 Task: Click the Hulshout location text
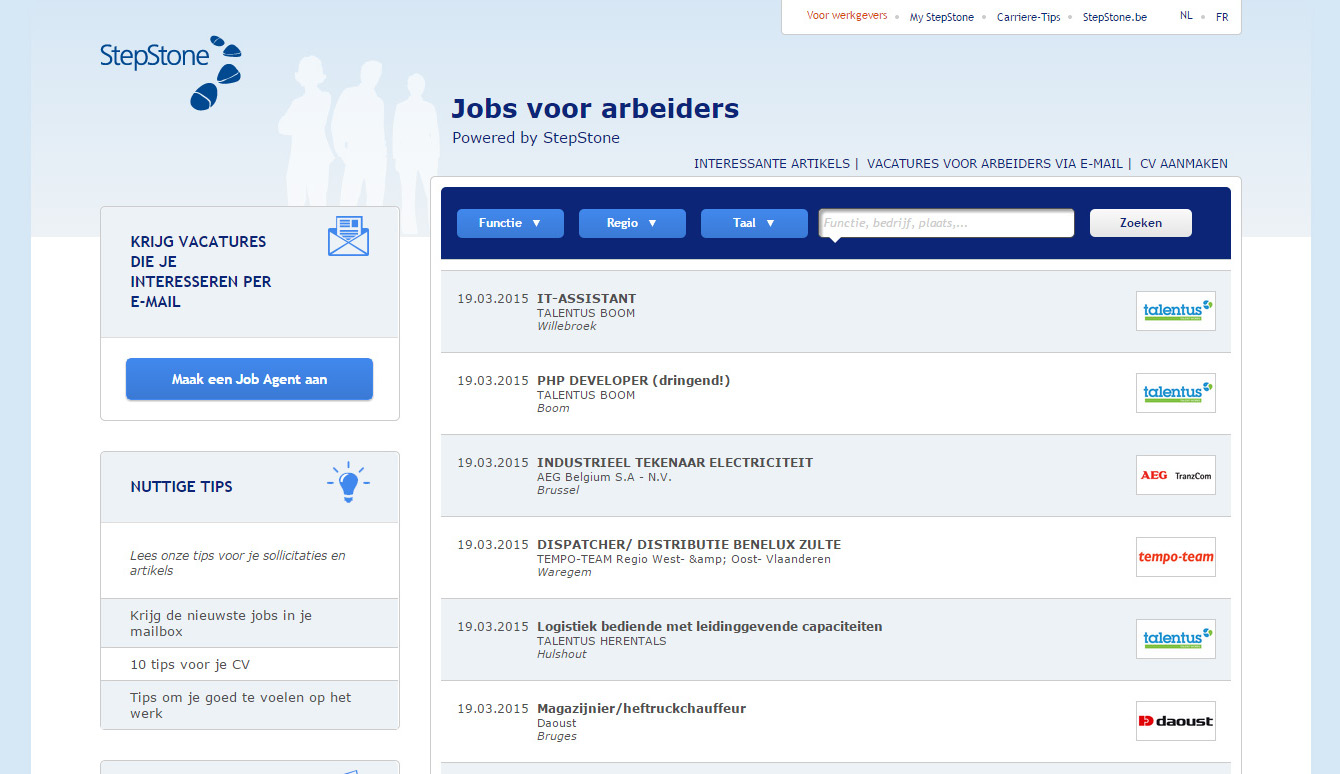tap(562, 654)
